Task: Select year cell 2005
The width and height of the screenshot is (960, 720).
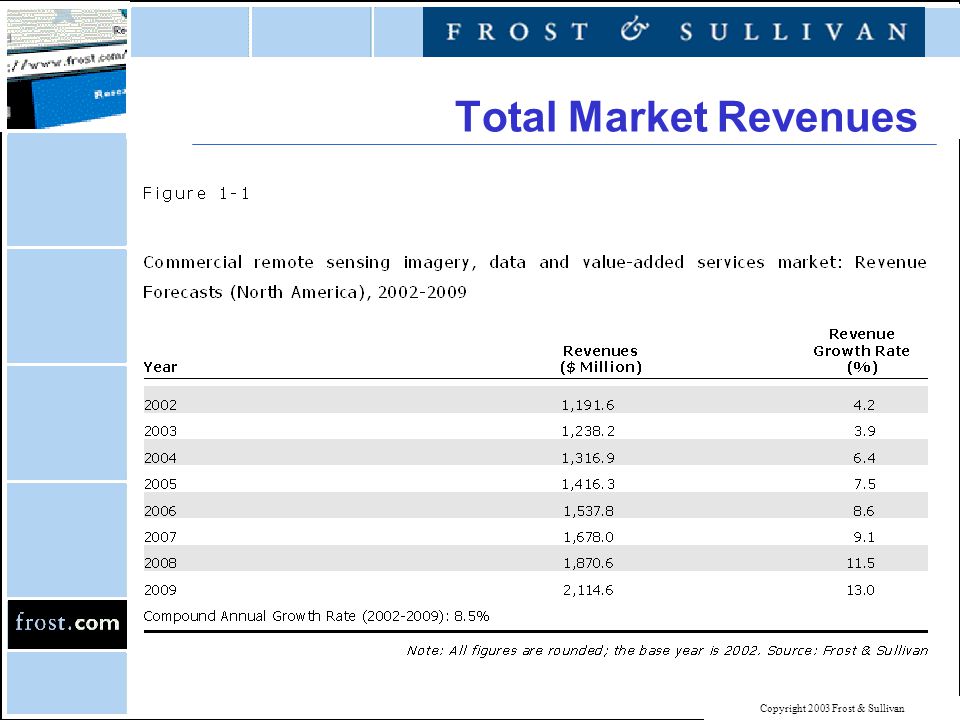Action: (x=160, y=484)
